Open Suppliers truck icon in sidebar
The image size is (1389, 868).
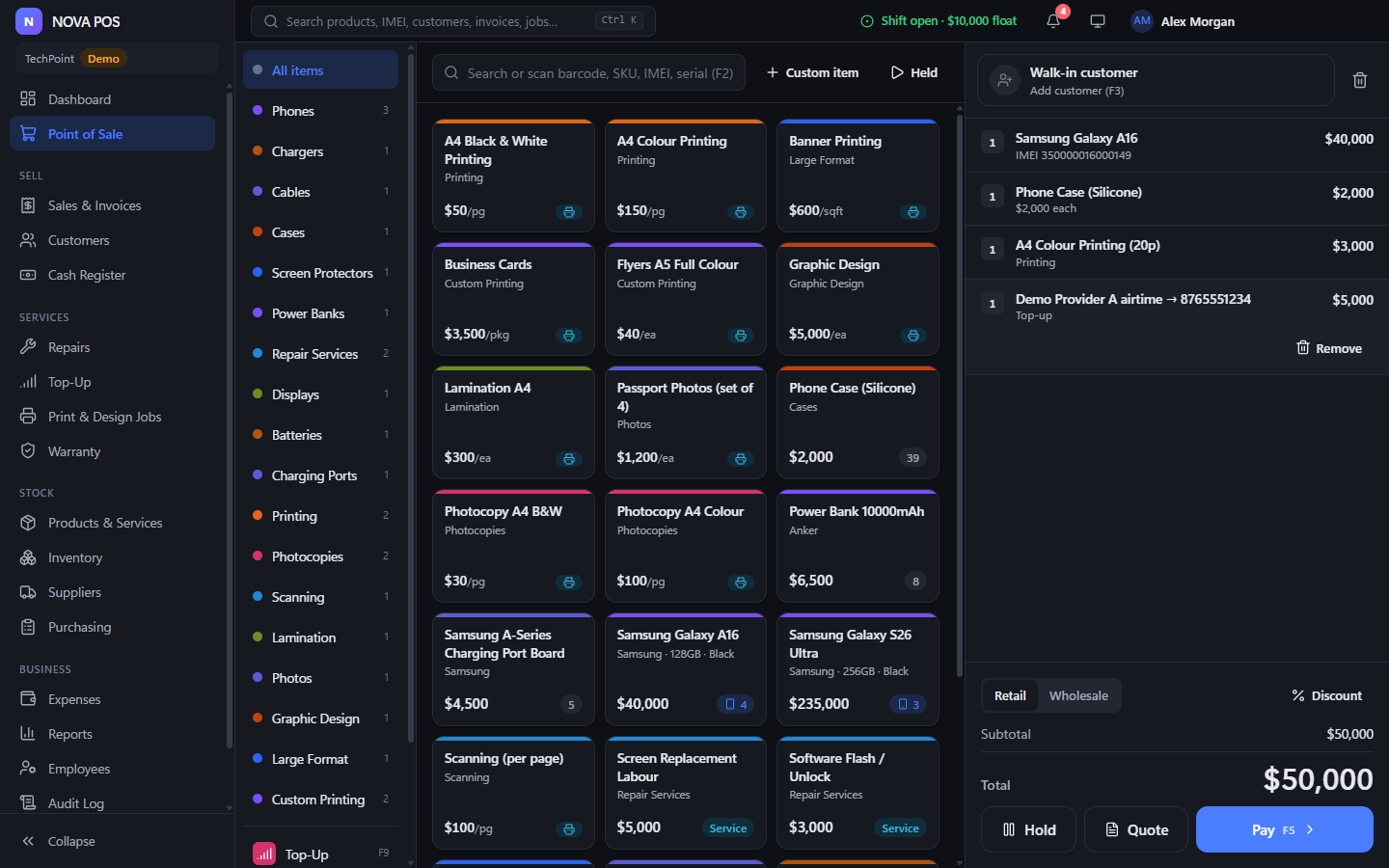tap(28, 592)
